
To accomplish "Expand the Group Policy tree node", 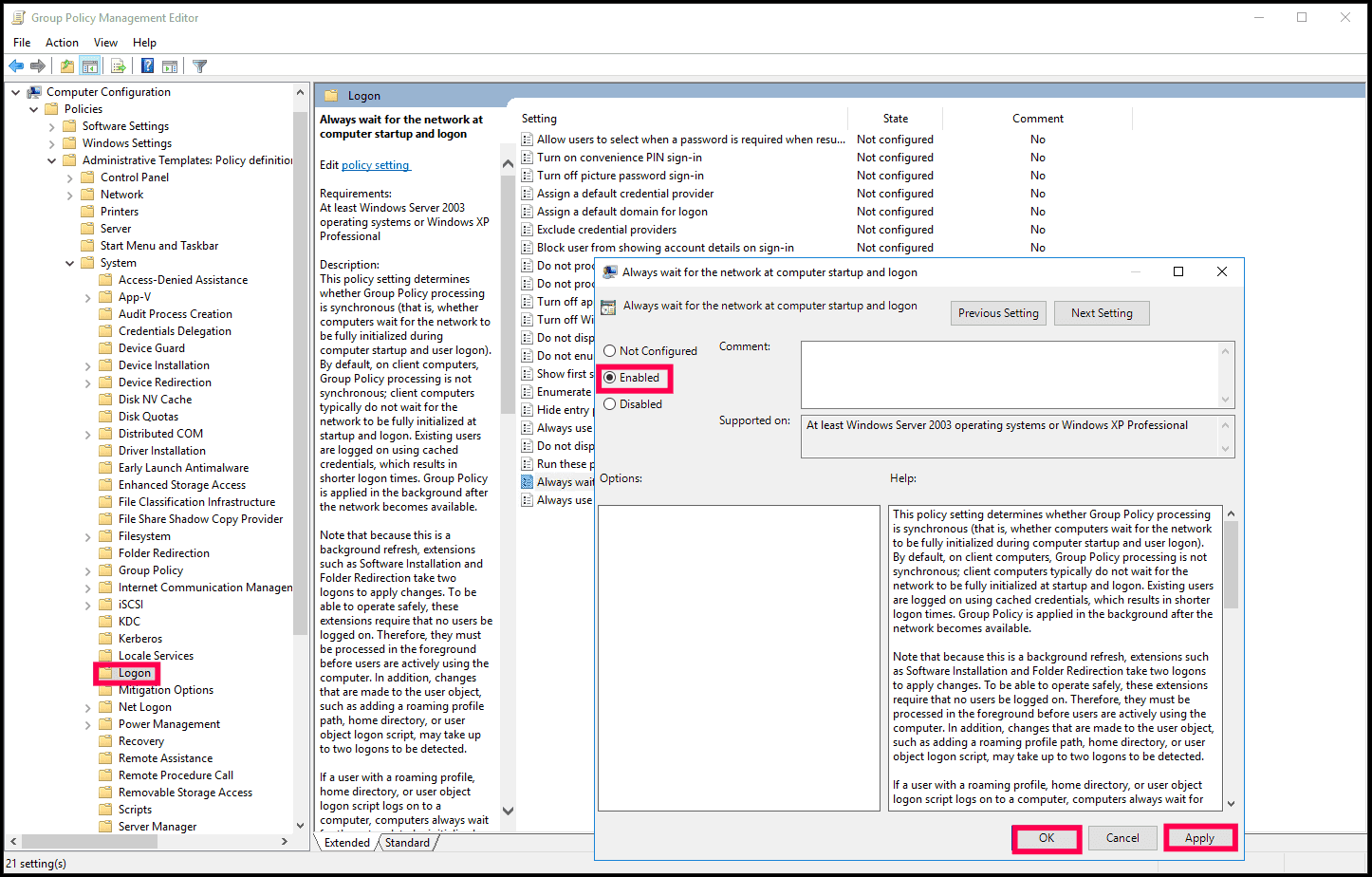I will pos(88,570).
